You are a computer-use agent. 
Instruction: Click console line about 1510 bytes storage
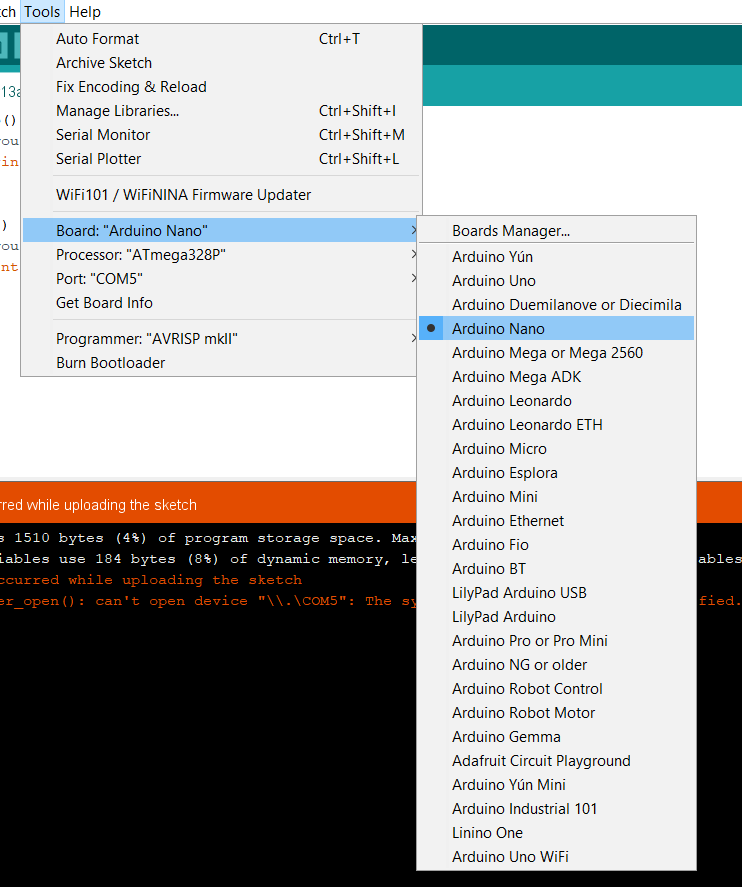(208, 538)
